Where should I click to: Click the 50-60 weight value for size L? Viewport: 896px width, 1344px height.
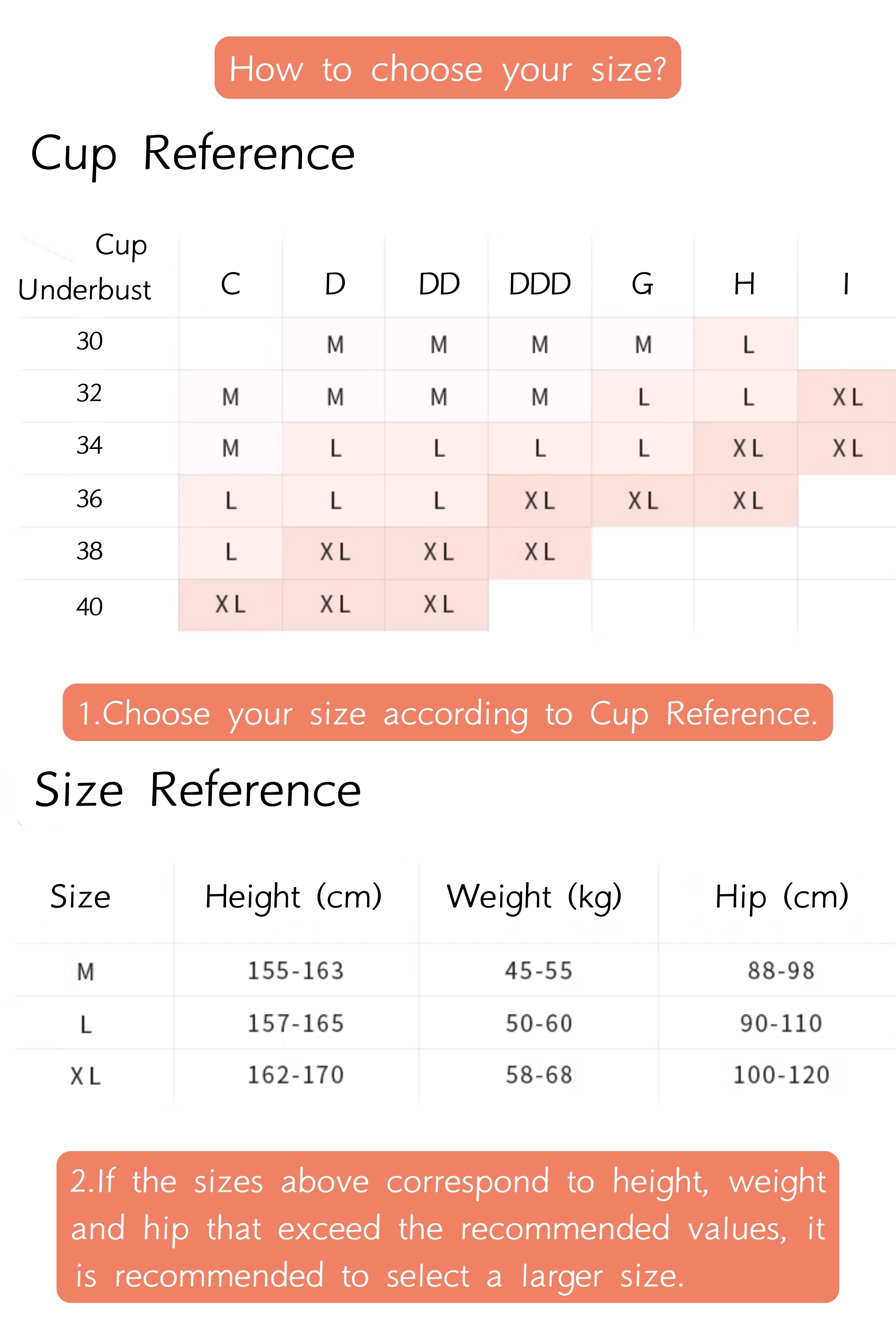coord(539,1024)
